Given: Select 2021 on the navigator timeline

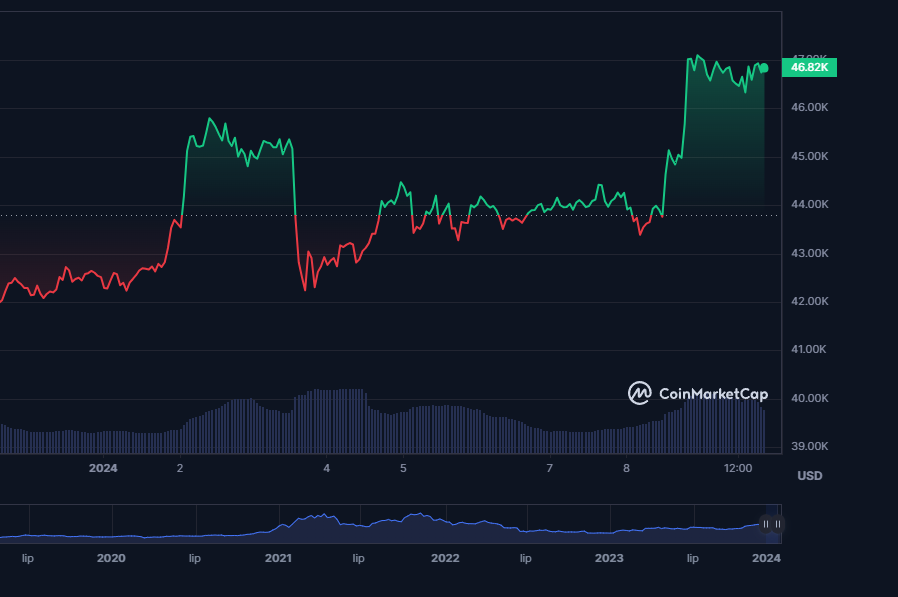Looking at the screenshot, I should tap(278, 558).
